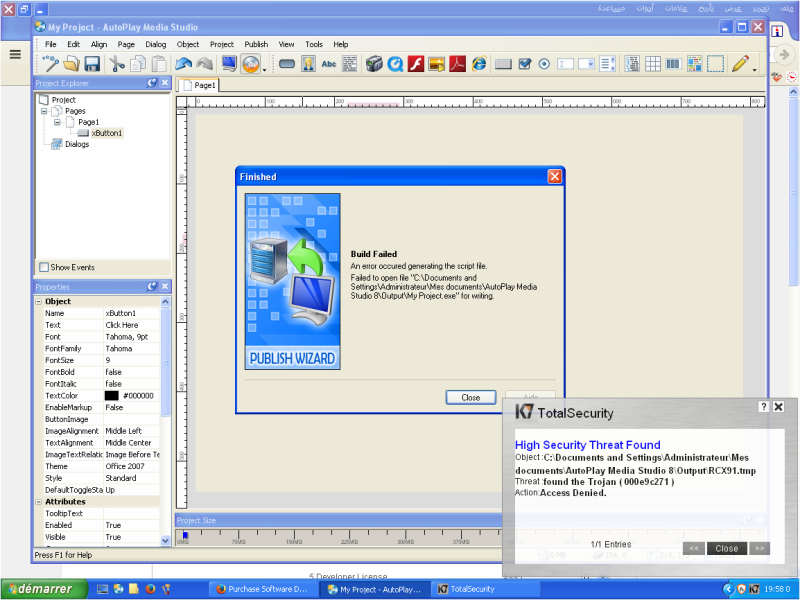Click the black TextColor swatch

click(x=111, y=395)
